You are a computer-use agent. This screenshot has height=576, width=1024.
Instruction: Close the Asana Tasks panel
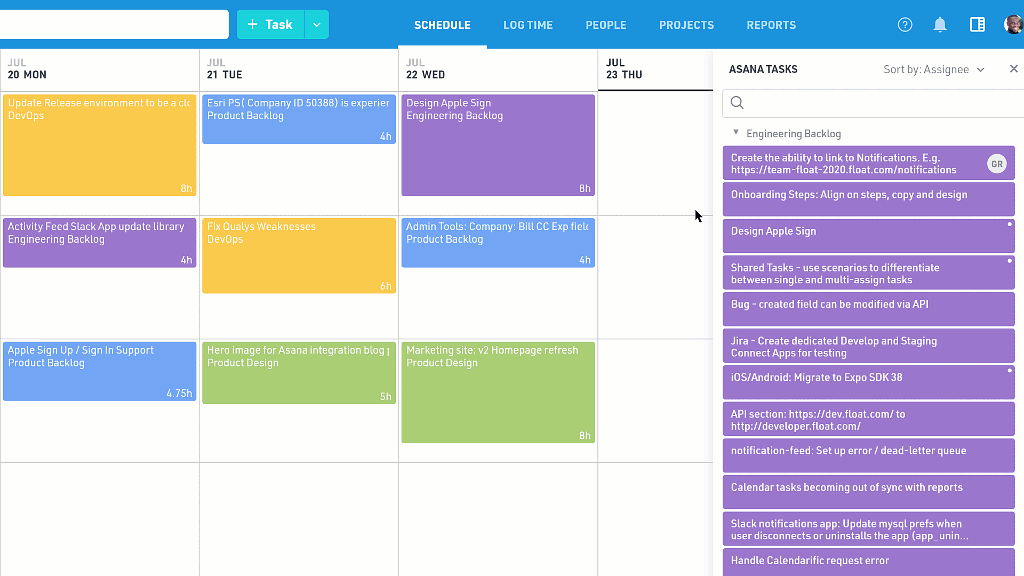tap(1013, 69)
